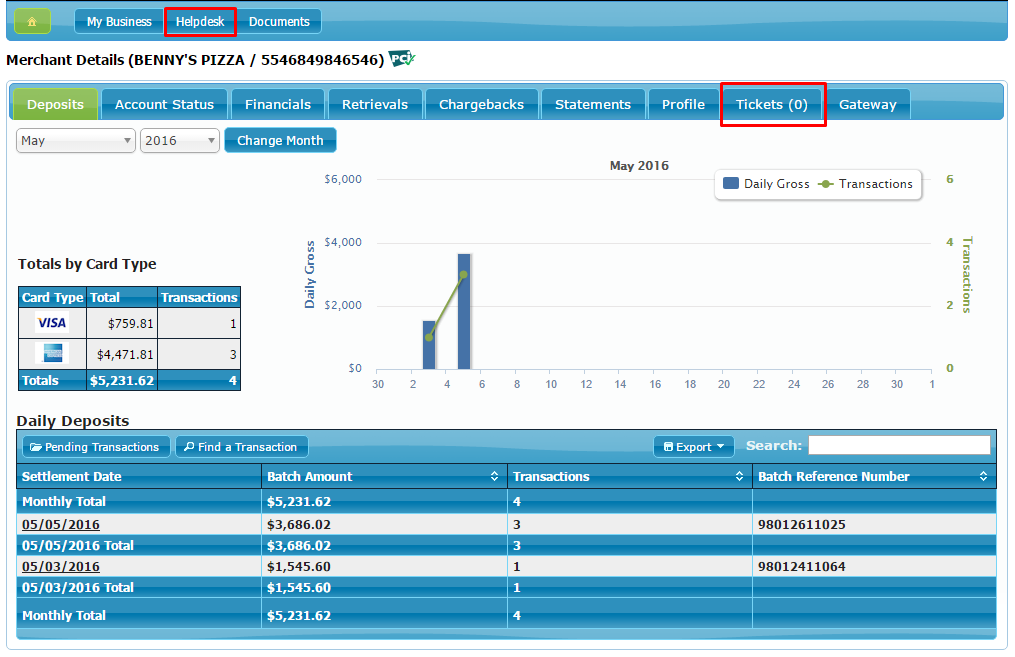Image resolution: width=1015 pixels, height=657 pixels.
Task: Toggle Daily Gross series in legend
Action: click(x=766, y=184)
